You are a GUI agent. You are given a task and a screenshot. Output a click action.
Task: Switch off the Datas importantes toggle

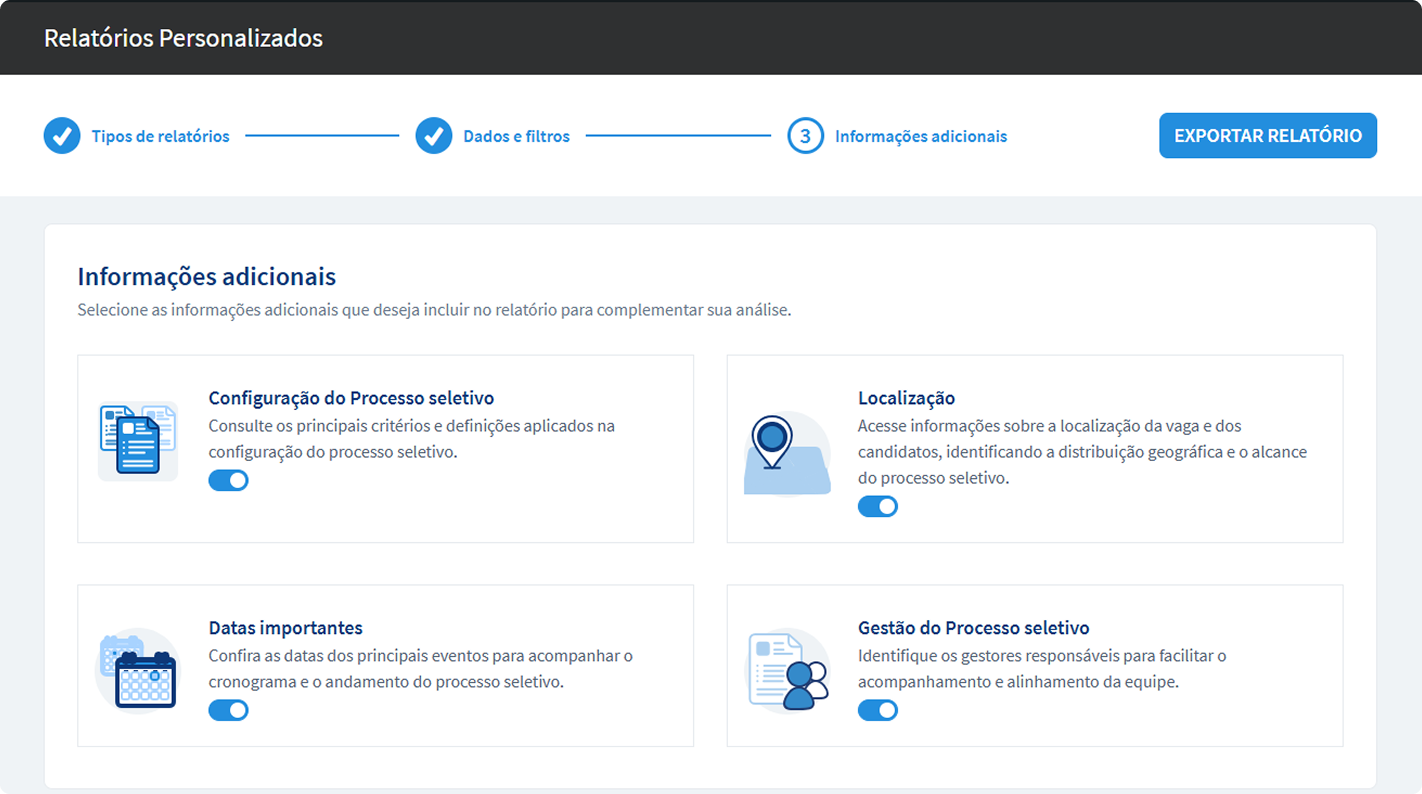coord(228,710)
